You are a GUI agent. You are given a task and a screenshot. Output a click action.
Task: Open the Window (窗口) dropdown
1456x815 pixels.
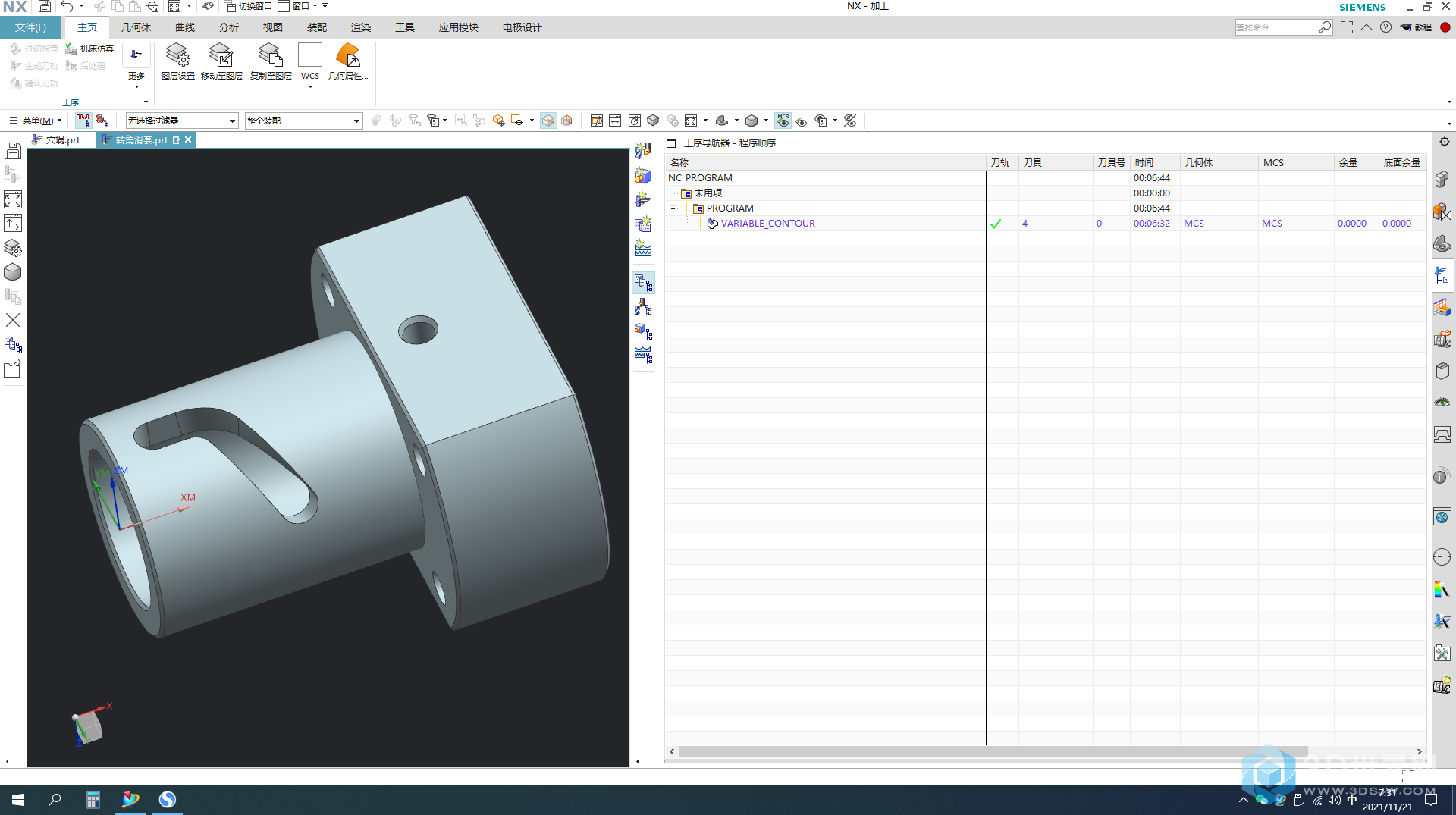click(298, 6)
